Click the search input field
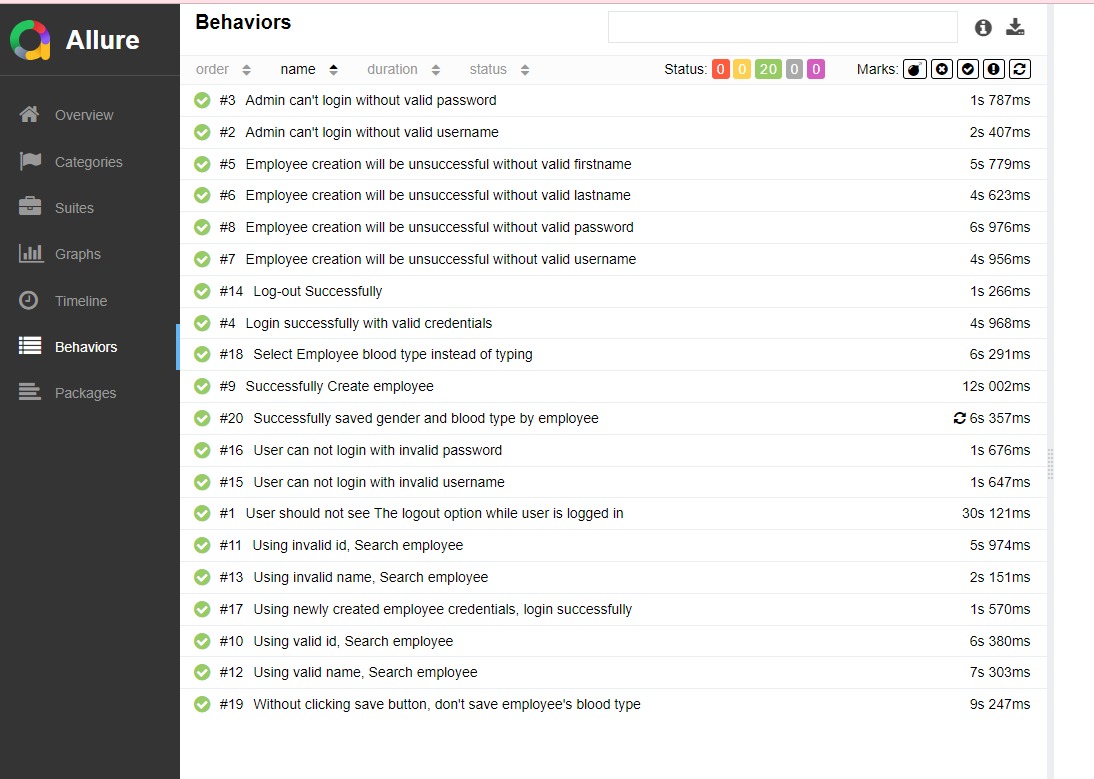The height and width of the screenshot is (779, 1094). coord(782,27)
